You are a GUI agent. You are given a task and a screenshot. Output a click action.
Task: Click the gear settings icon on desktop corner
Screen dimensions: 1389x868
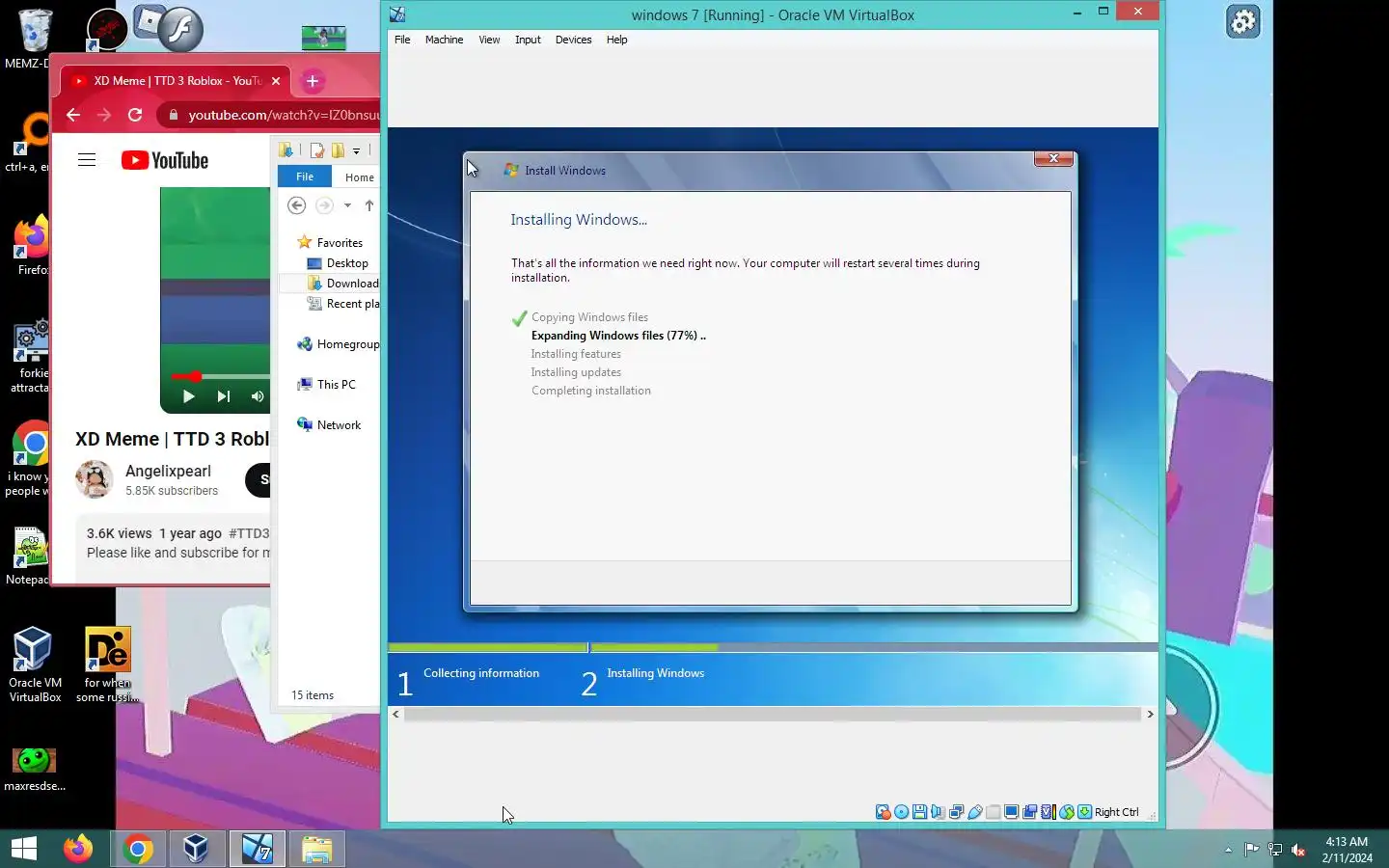(x=1243, y=21)
